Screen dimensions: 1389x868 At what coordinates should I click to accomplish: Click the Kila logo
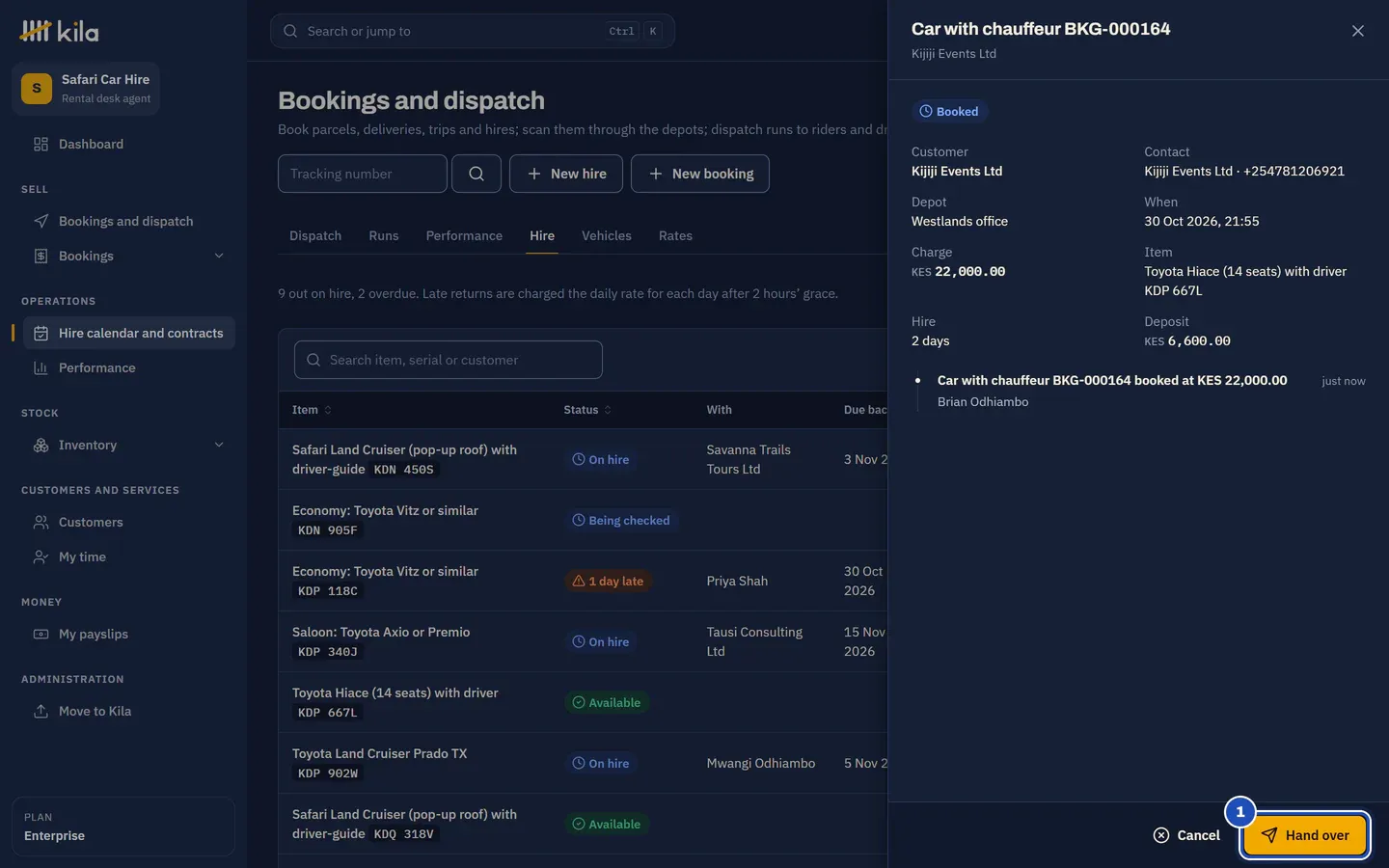[60, 32]
